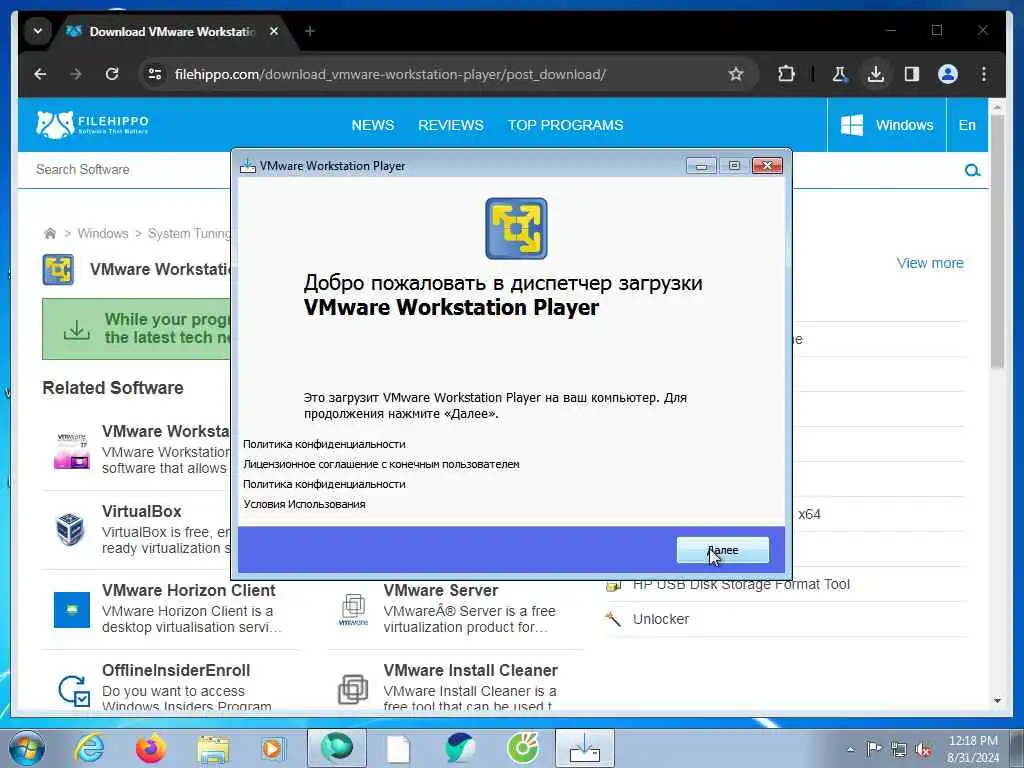The image size is (1024, 768).
Task: Open the En language selector
Action: [x=967, y=125]
